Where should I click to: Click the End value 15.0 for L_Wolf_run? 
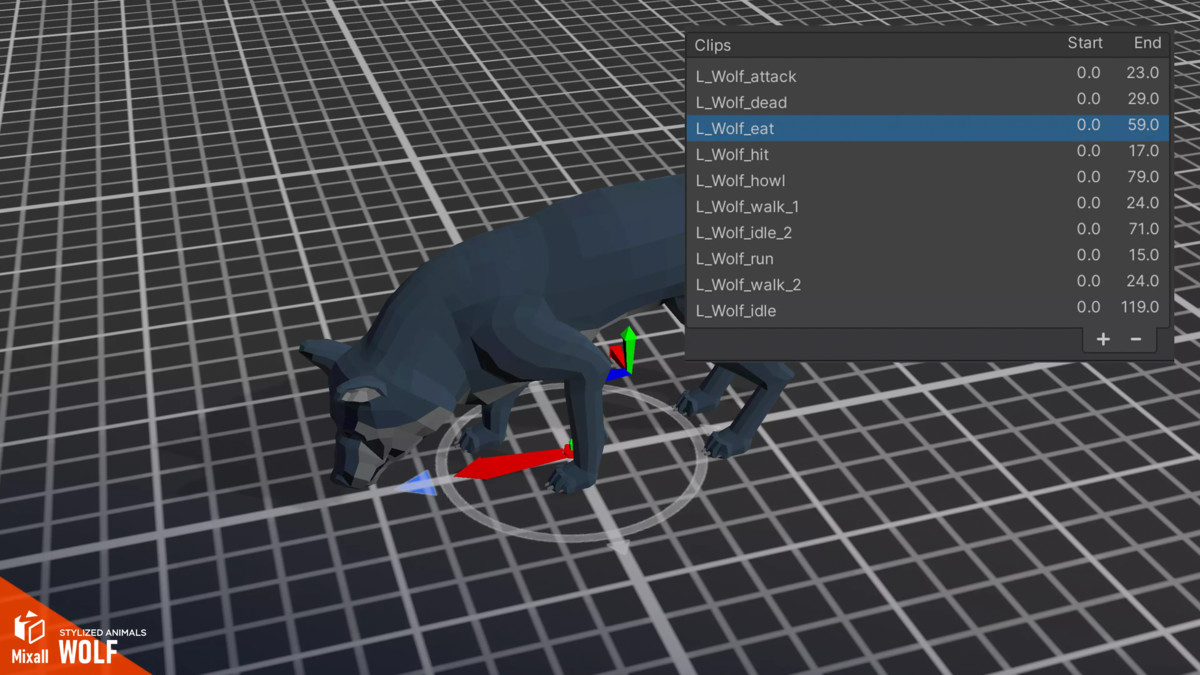point(1143,255)
